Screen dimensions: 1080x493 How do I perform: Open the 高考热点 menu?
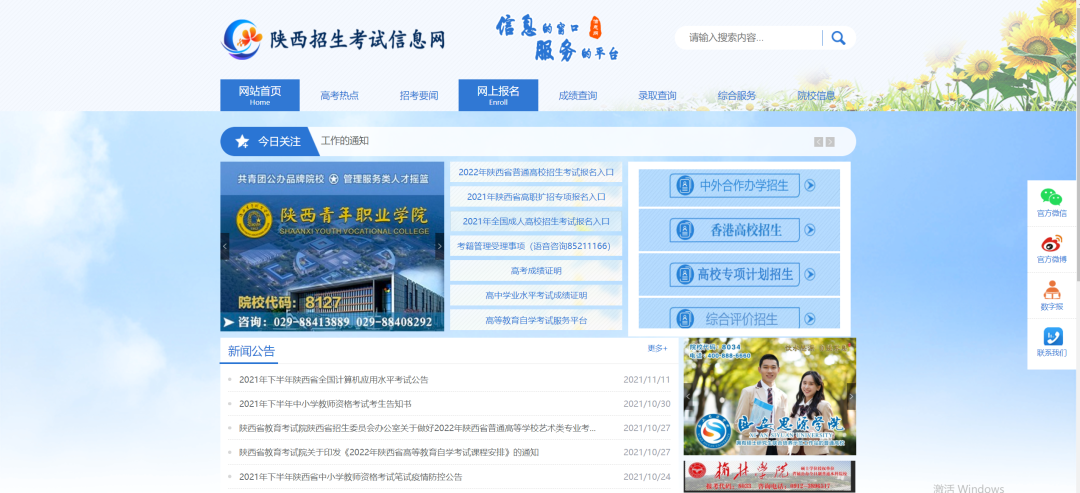point(340,96)
